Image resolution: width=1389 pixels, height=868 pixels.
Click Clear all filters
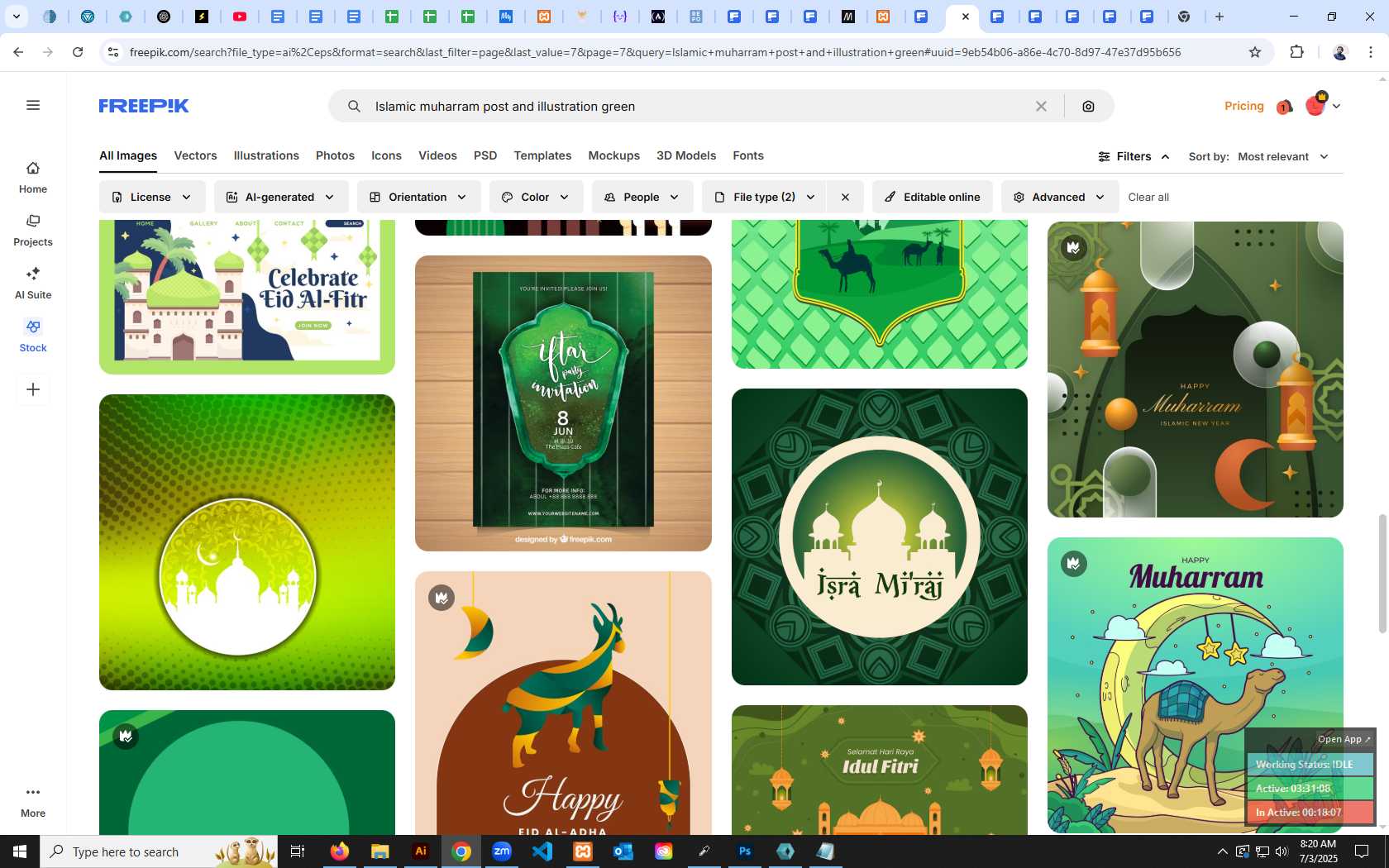[1148, 197]
